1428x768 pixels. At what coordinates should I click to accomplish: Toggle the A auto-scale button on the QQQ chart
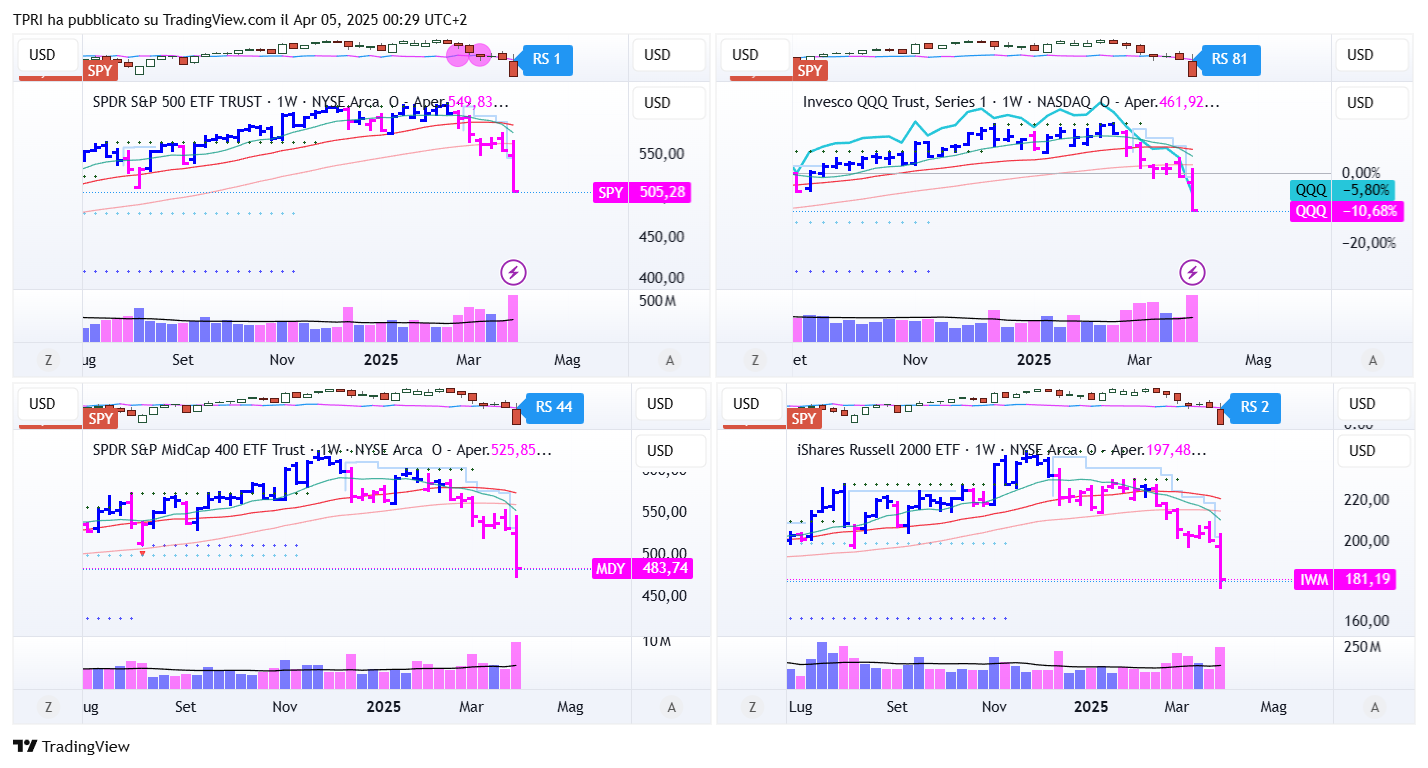[1373, 360]
